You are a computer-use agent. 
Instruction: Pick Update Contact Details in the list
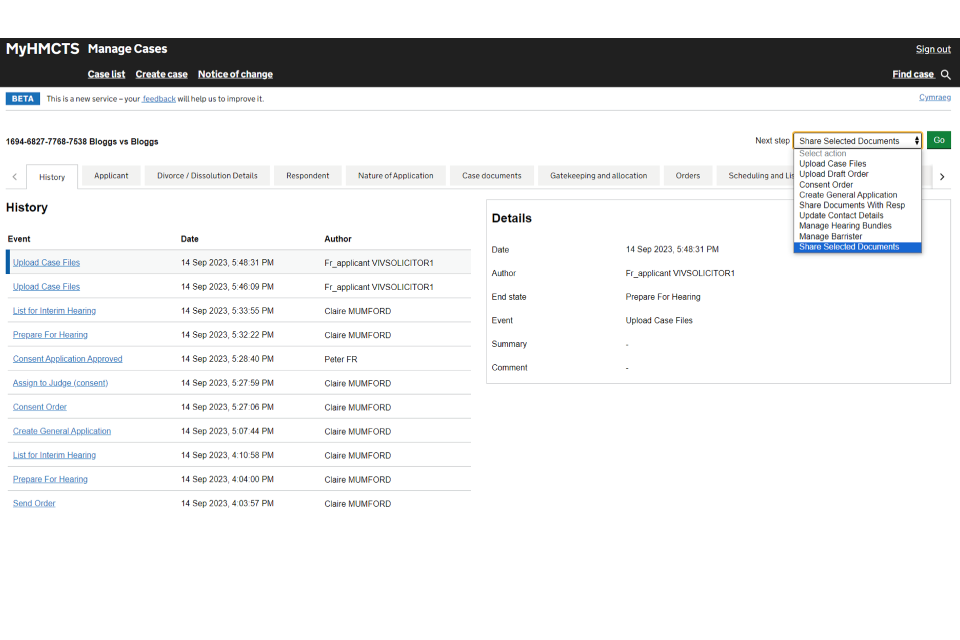pyautogui.click(x=841, y=215)
